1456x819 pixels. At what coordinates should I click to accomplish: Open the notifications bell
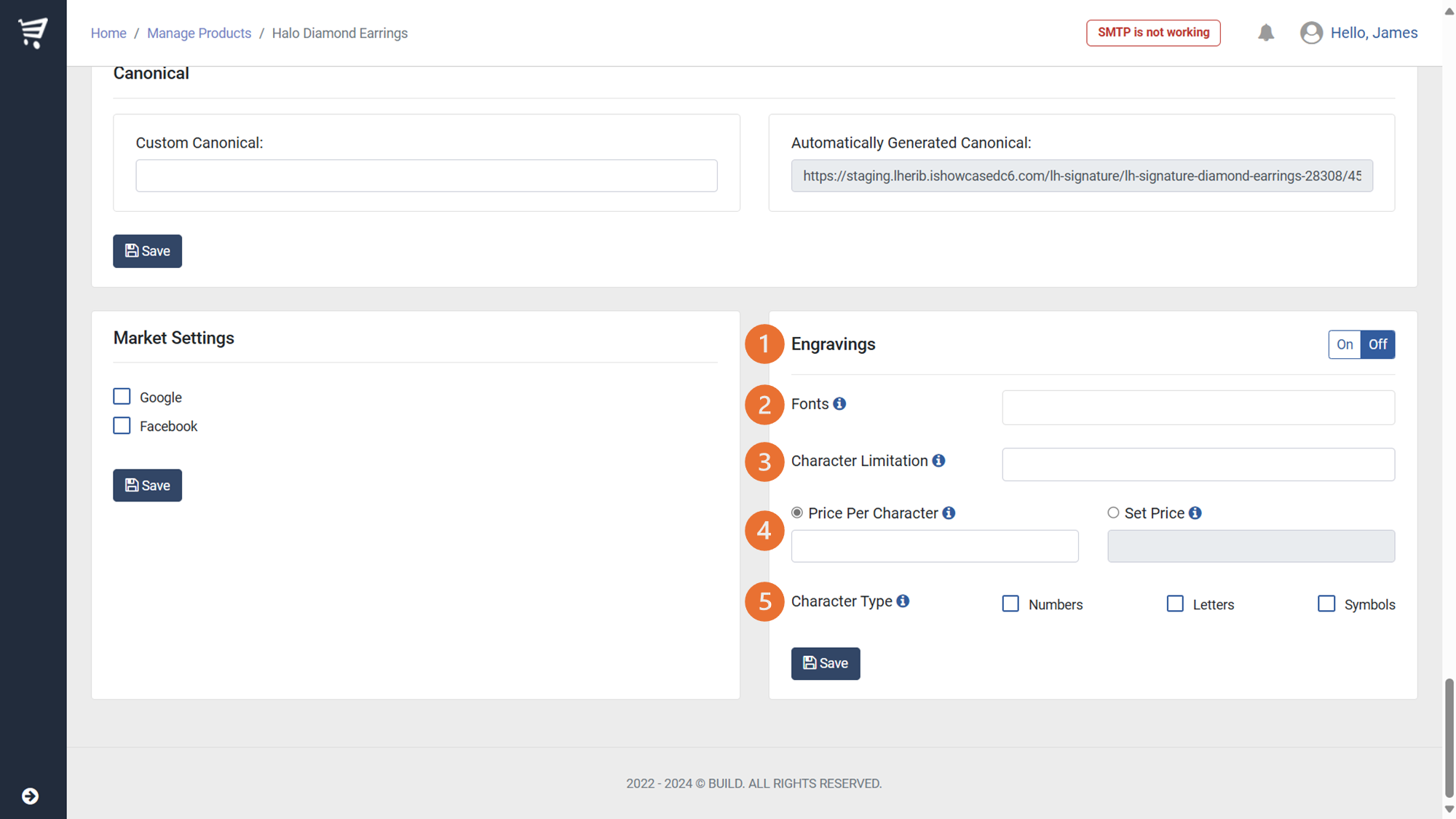click(x=1266, y=33)
